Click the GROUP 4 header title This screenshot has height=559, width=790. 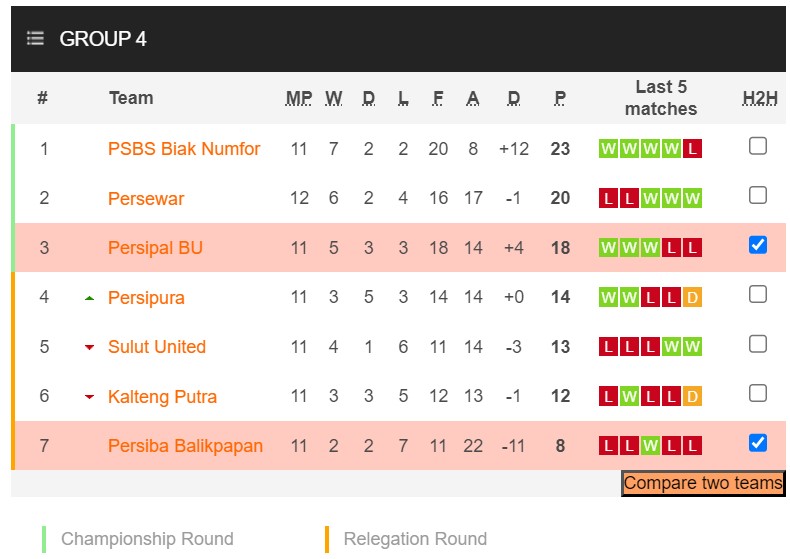click(x=103, y=39)
